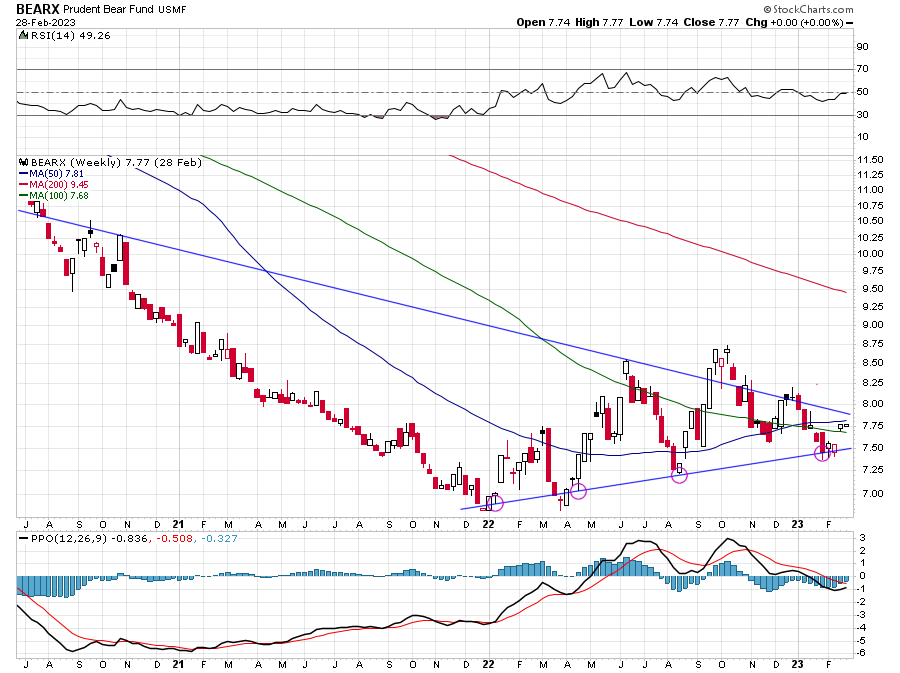Screen dimensions: 900x673
Task: Click the green MA(100) line swatch
Action: click(x=24, y=196)
